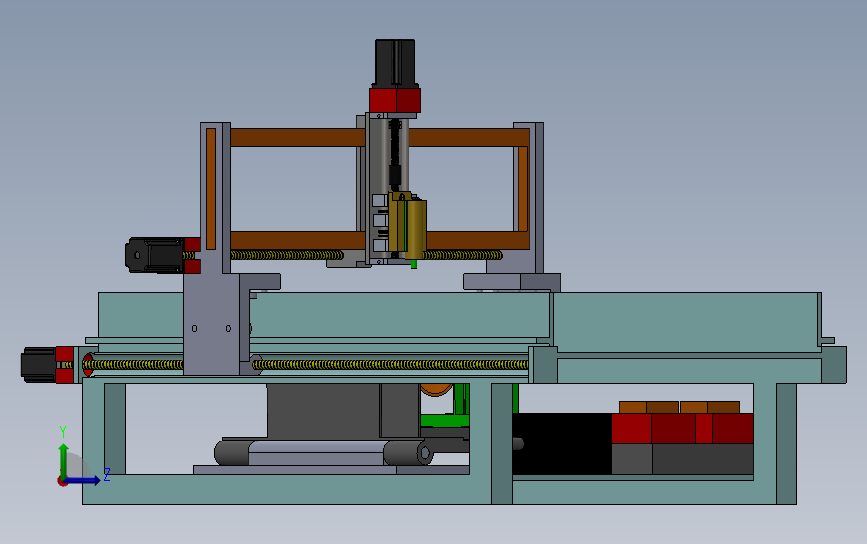Image resolution: width=867 pixels, height=544 pixels.
Task: Click the gray horizontal cylinder under the table
Action: 324,452
